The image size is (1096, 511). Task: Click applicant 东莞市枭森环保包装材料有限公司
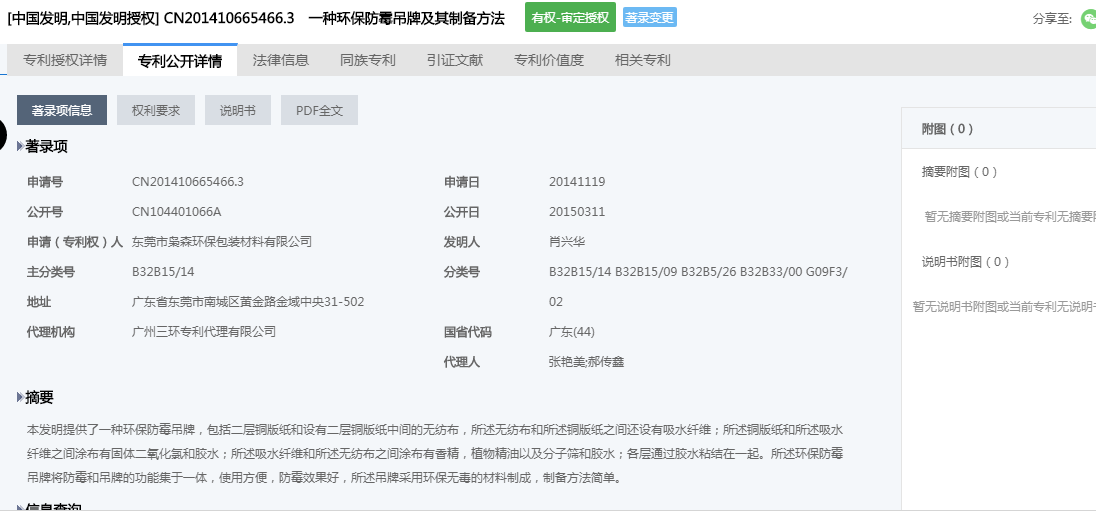[x=222, y=242]
